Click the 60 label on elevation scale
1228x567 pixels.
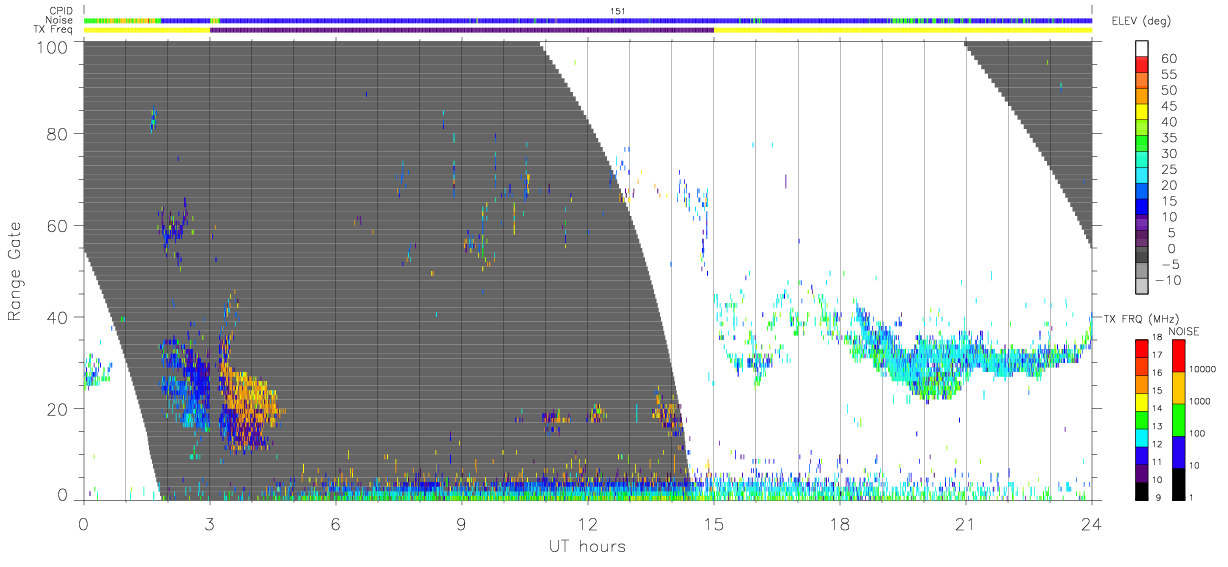click(1167, 57)
